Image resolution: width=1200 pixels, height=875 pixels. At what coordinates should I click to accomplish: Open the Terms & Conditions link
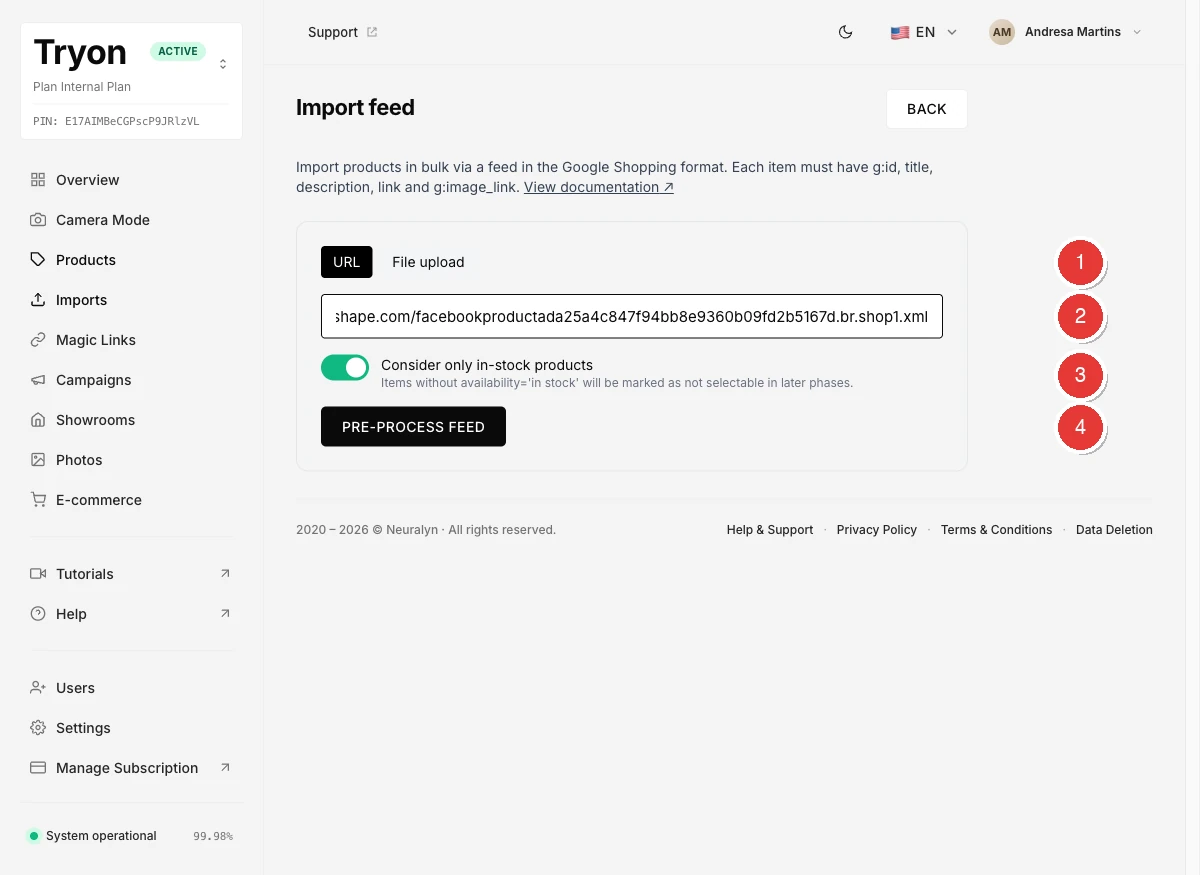pos(996,530)
